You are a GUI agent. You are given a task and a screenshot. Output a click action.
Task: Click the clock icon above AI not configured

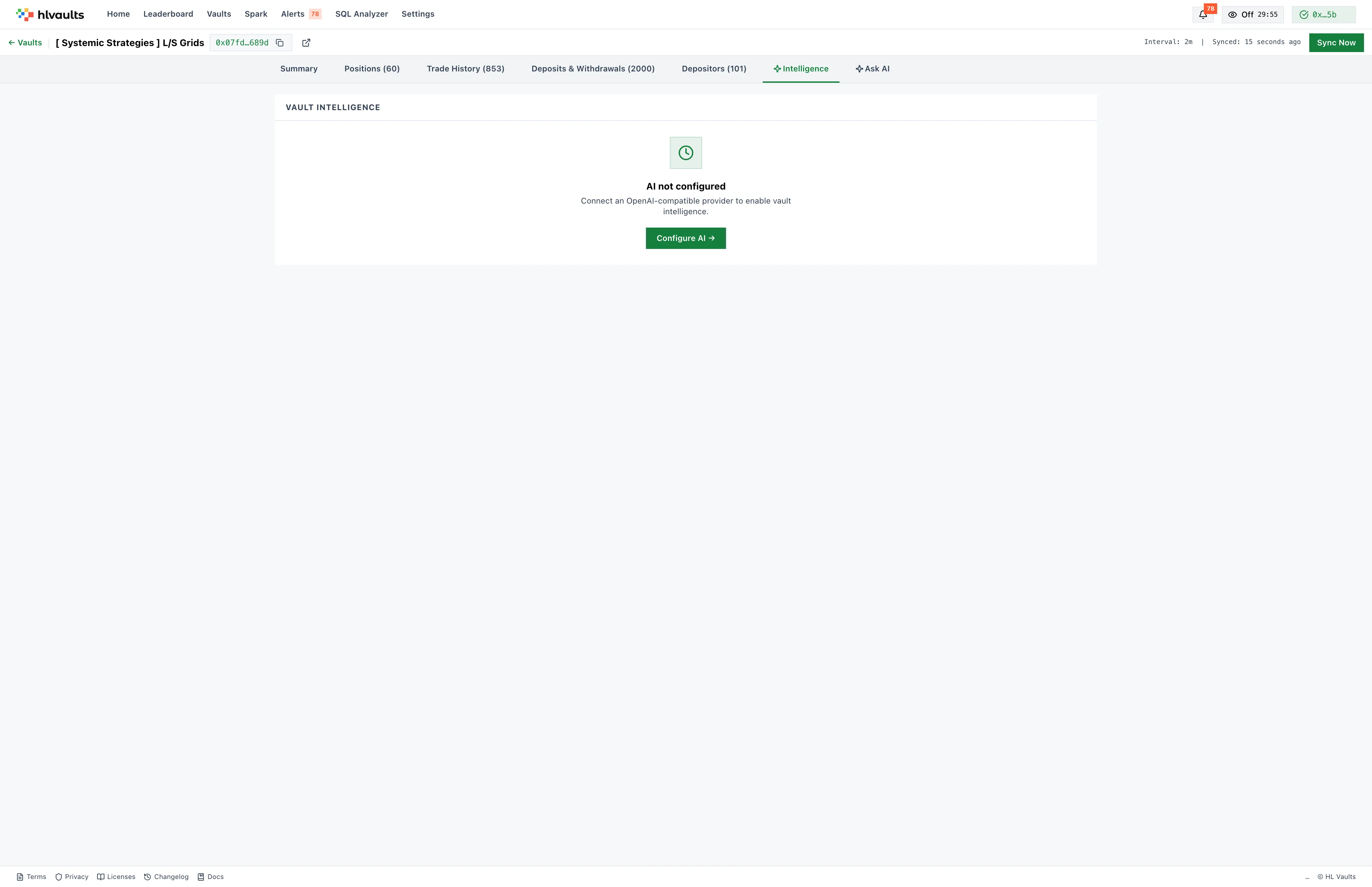686,153
